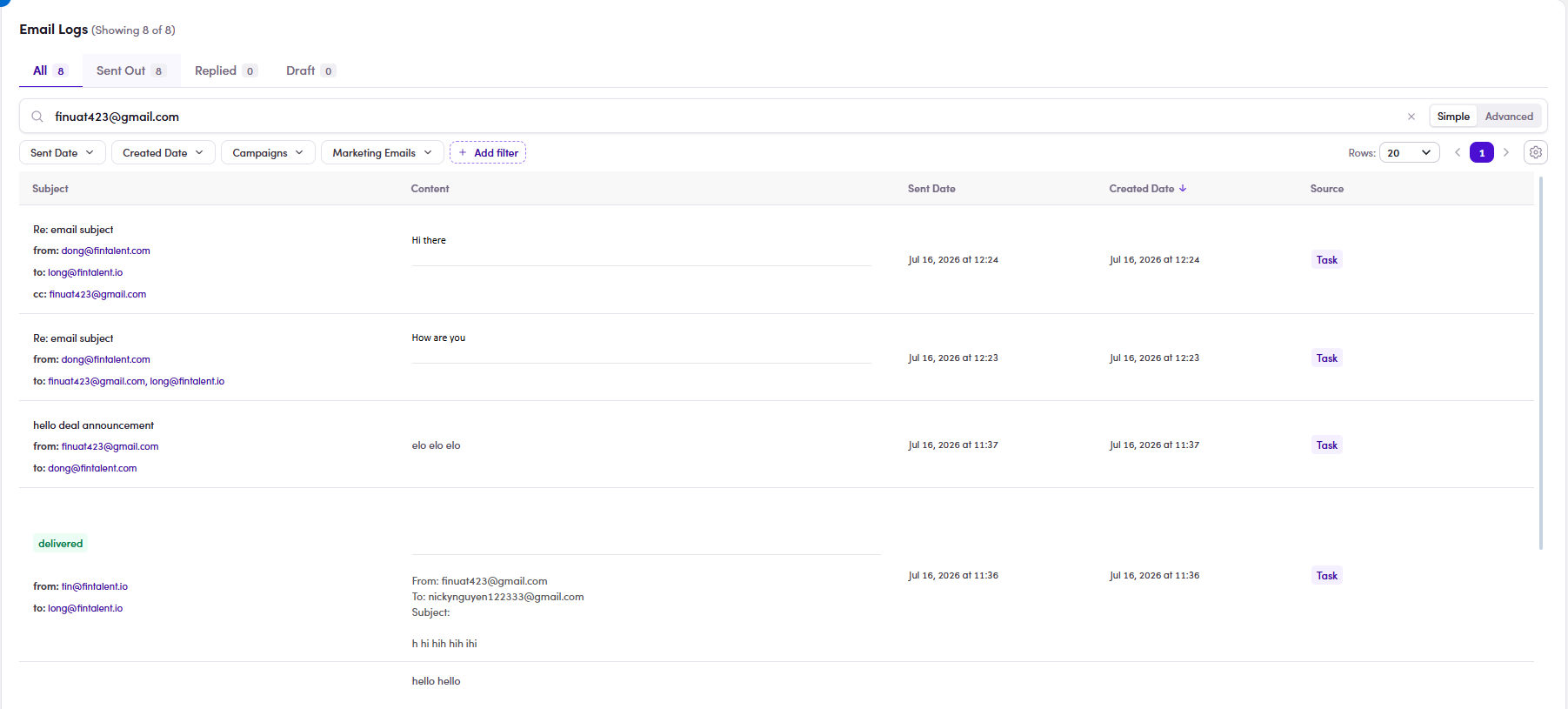Screen dimensions: 1568x709
Task: Sort by Created Date arrow
Action: click(1183, 188)
